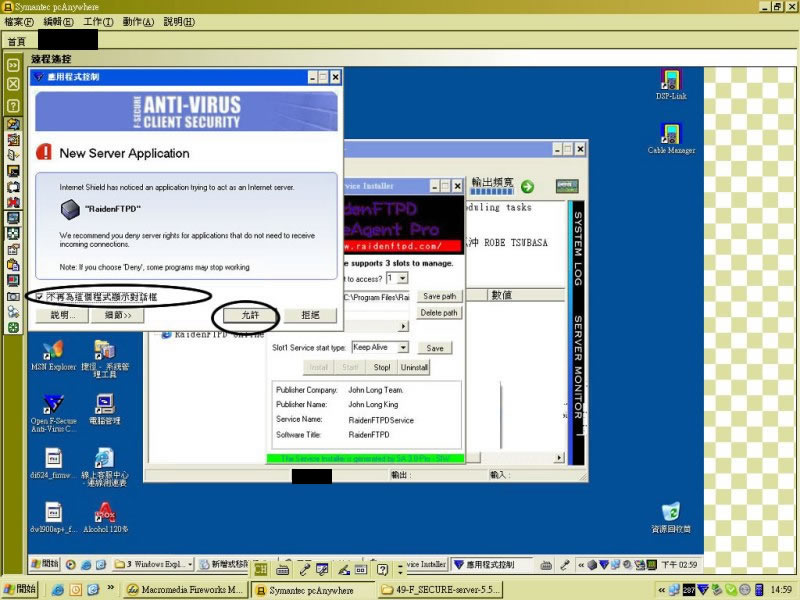This screenshot has width=800, height=600.
Task: Click the boxed X icon in the pcAnywhere sidebar
Action: pyautogui.click(x=13, y=84)
